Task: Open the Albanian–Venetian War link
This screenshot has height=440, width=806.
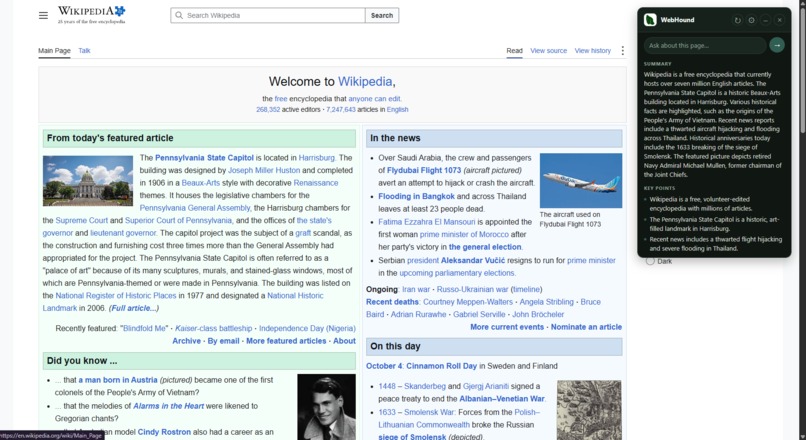Action: tap(502, 398)
